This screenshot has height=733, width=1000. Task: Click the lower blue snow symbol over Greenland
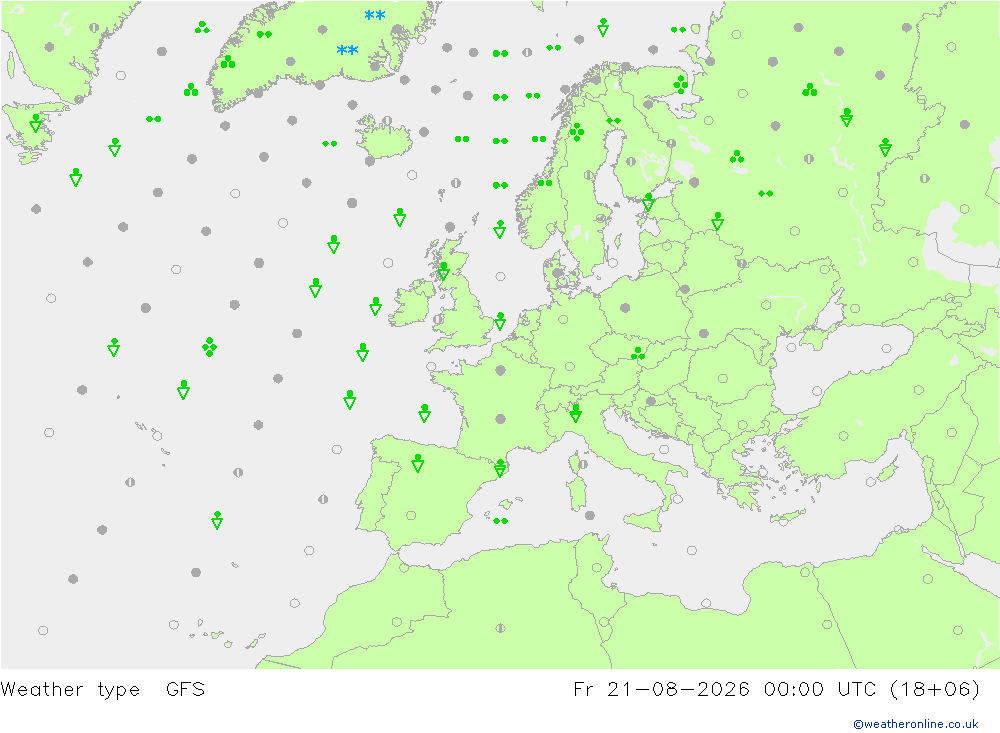click(348, 50)
